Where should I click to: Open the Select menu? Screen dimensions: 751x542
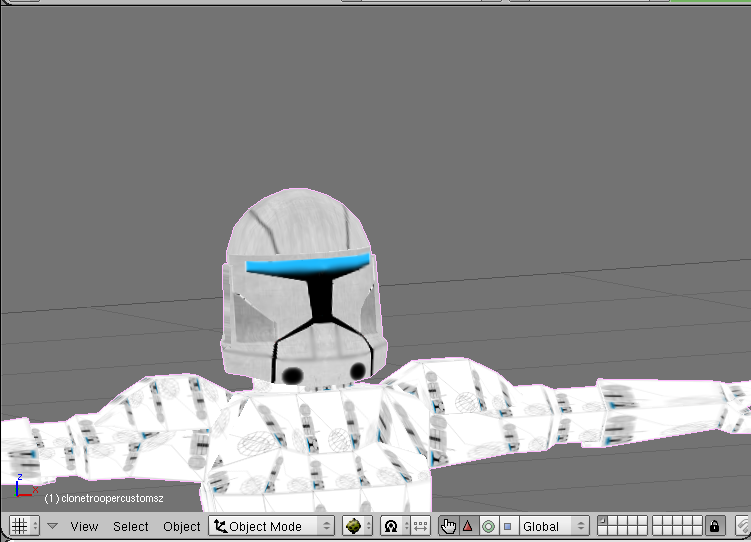tap(131, 526)
